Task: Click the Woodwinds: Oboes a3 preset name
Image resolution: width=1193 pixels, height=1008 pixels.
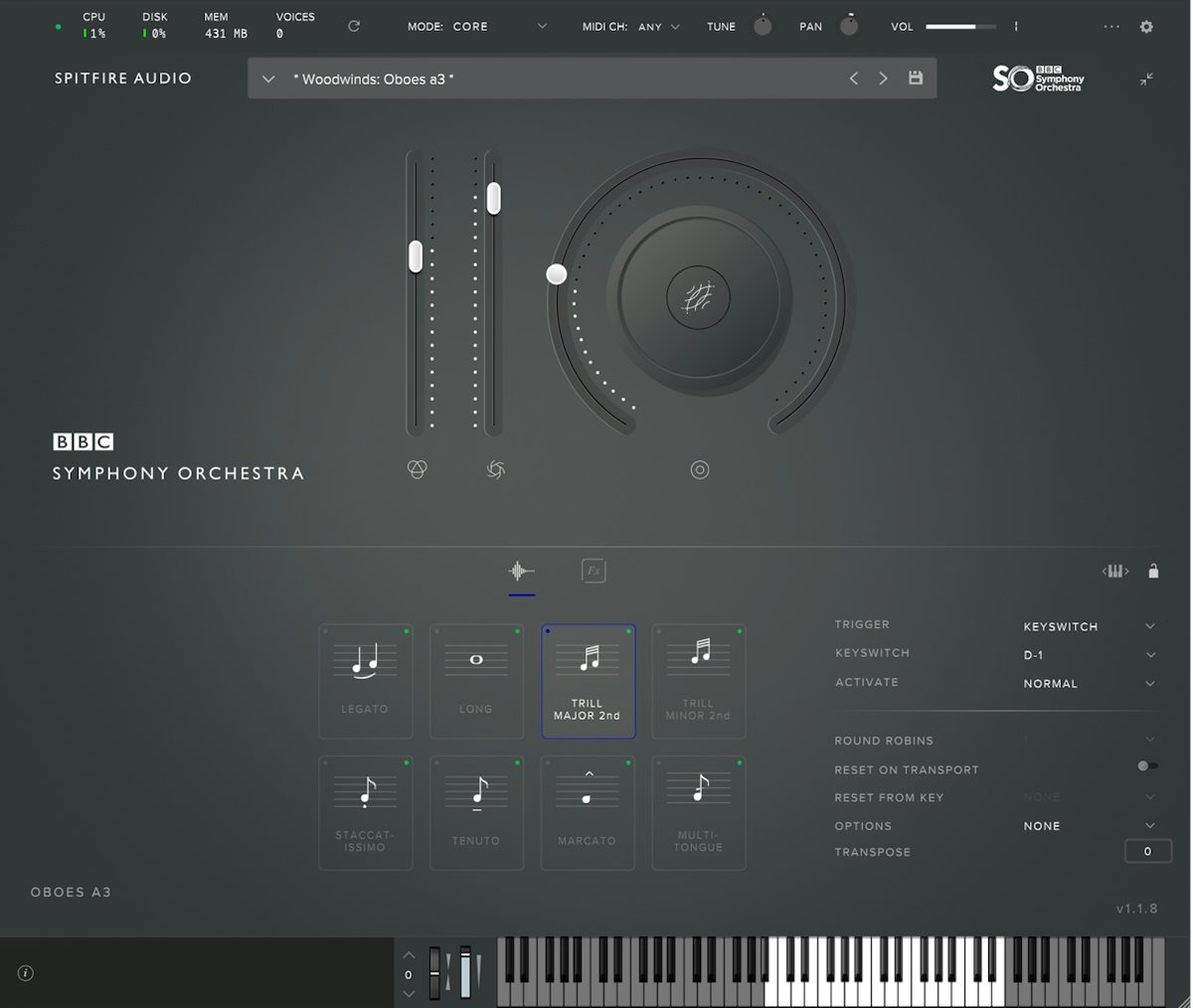Action: (374, 79)
